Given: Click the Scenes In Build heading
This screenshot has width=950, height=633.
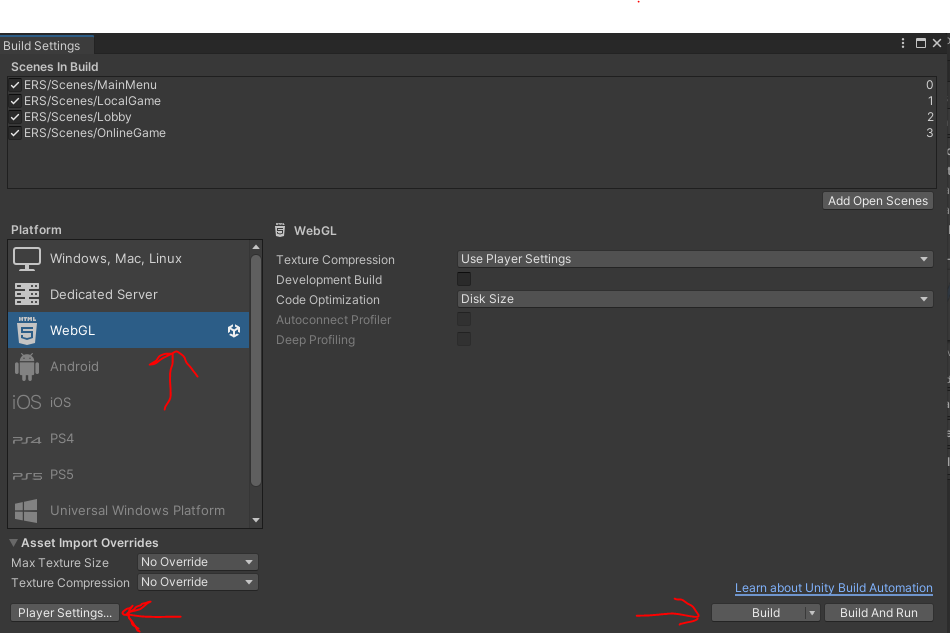Looking at the screenshot, I should [x=55, y=67].
